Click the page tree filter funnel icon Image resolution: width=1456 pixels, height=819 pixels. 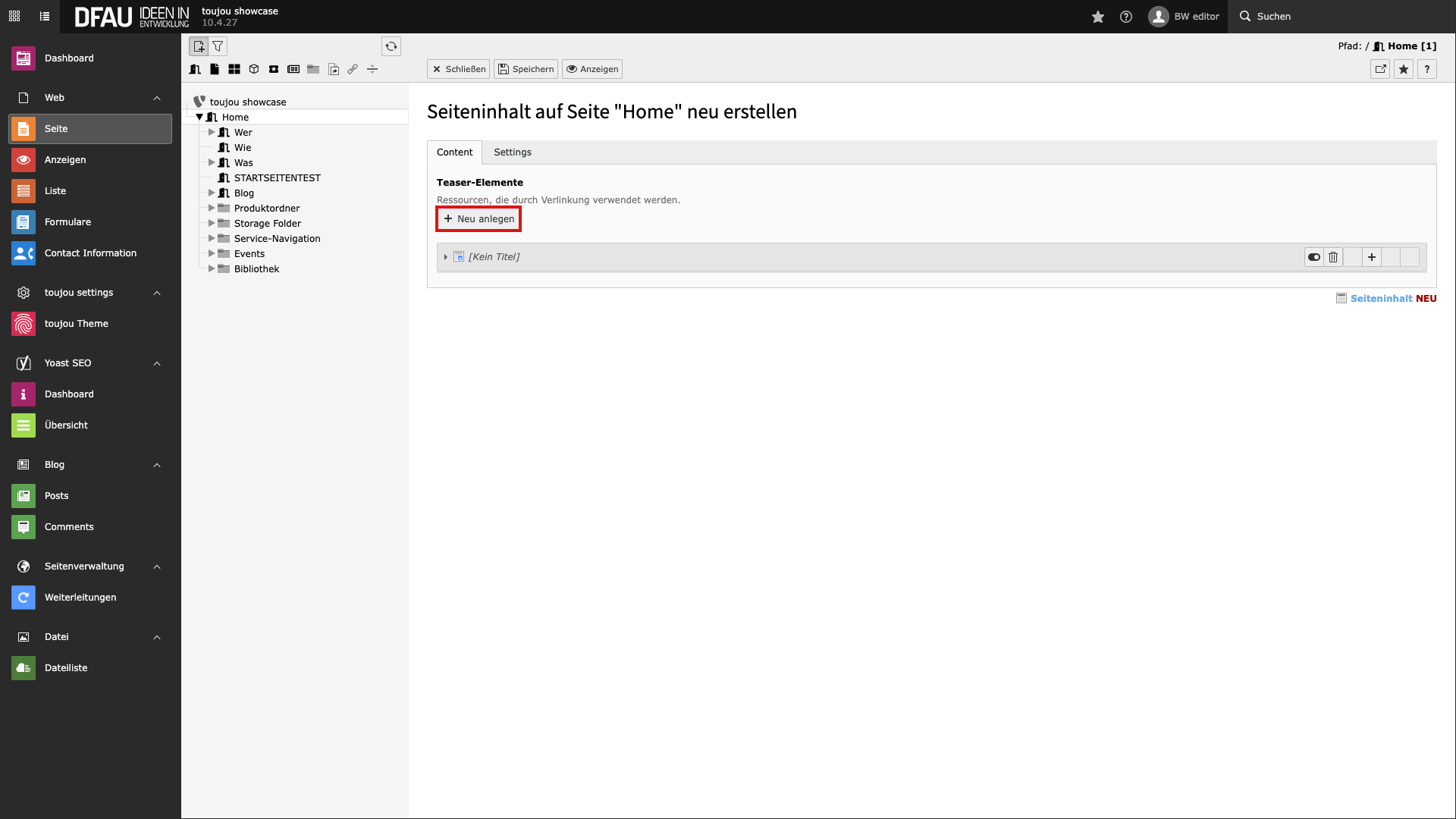click(218, 46)
